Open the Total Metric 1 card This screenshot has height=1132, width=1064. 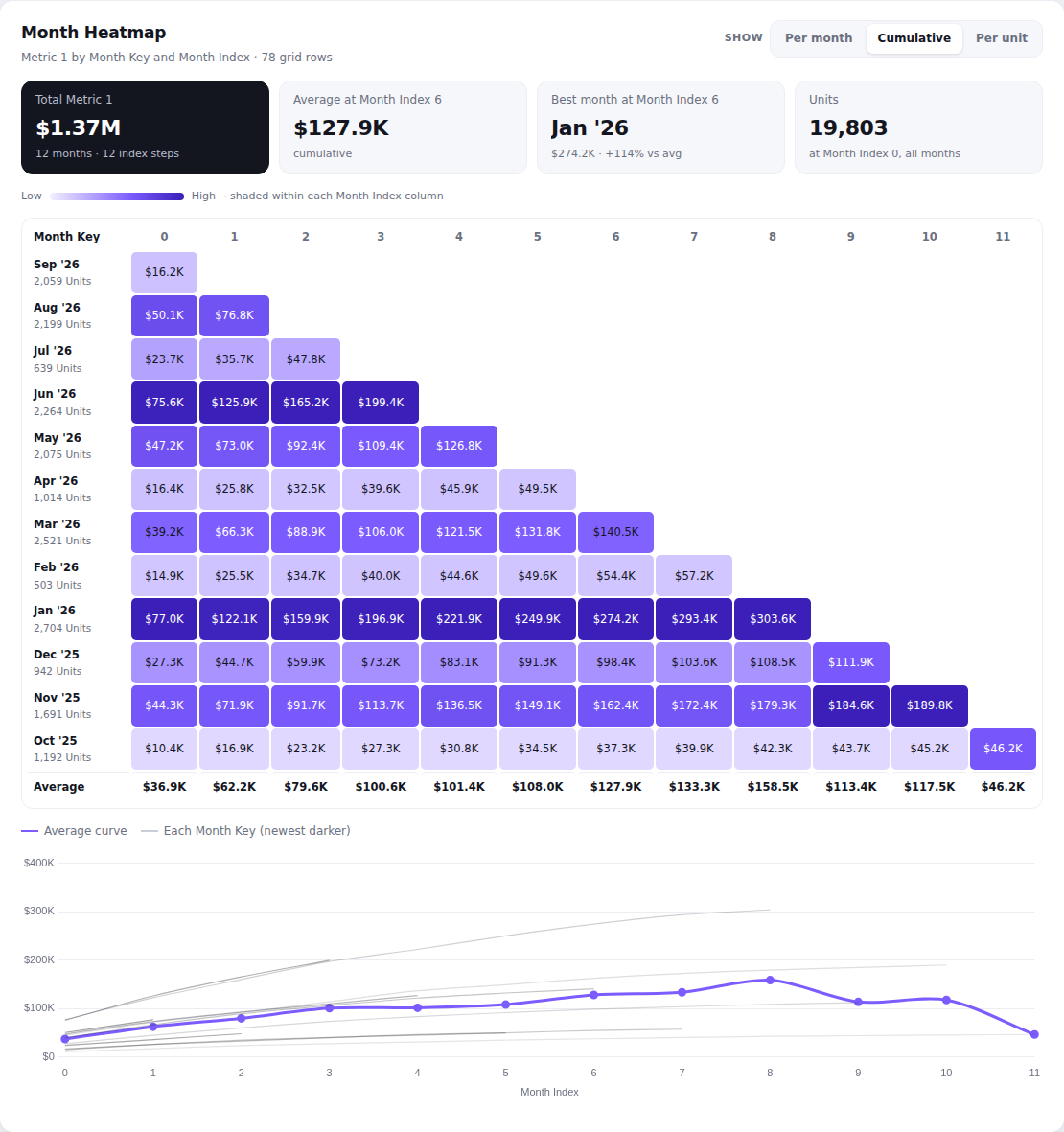[145, 127]
